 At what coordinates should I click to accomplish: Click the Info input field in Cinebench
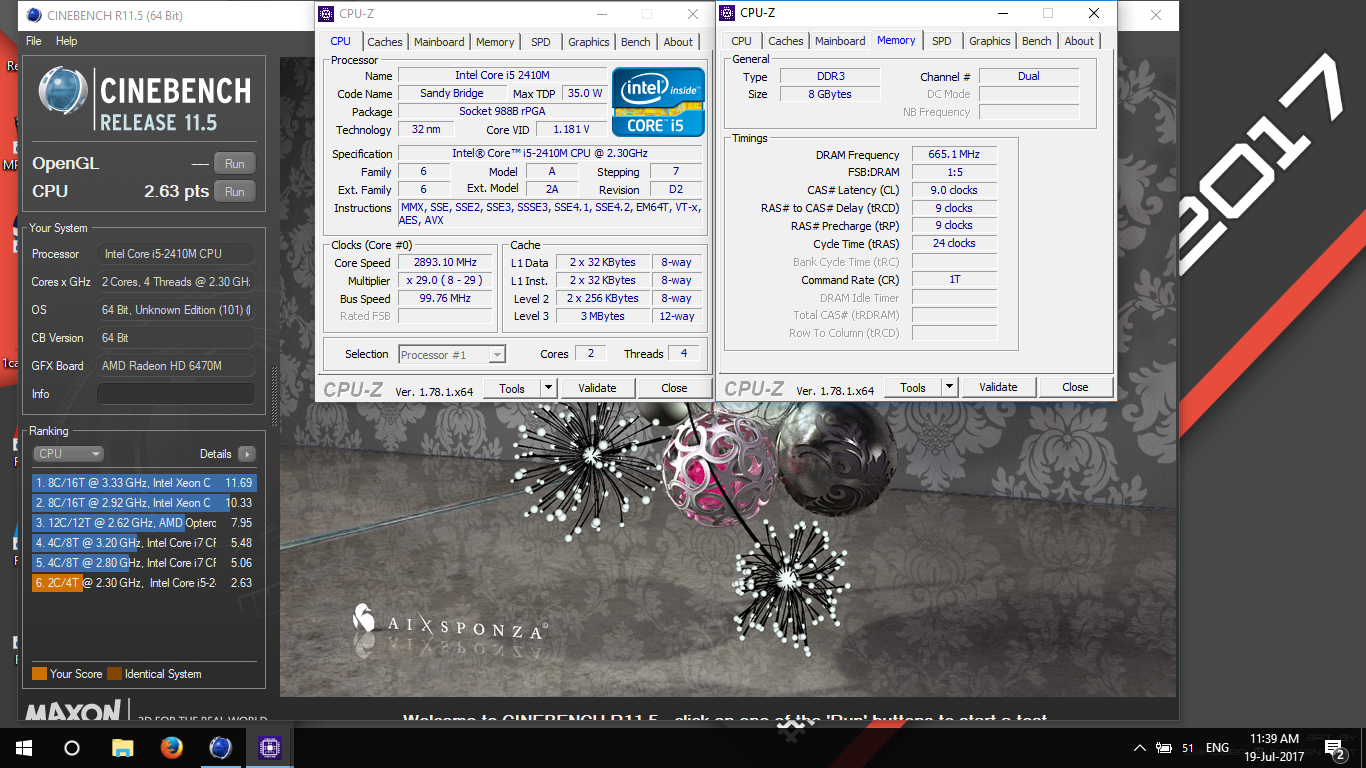pos(175,394)
